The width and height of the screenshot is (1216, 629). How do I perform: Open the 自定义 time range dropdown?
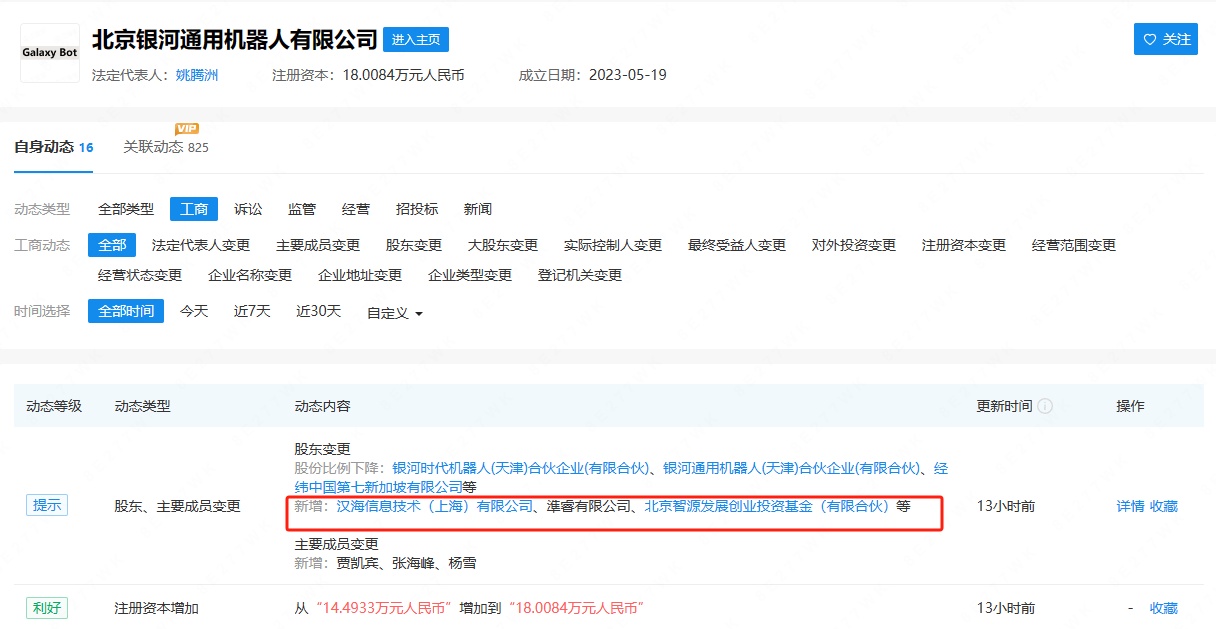395,313
